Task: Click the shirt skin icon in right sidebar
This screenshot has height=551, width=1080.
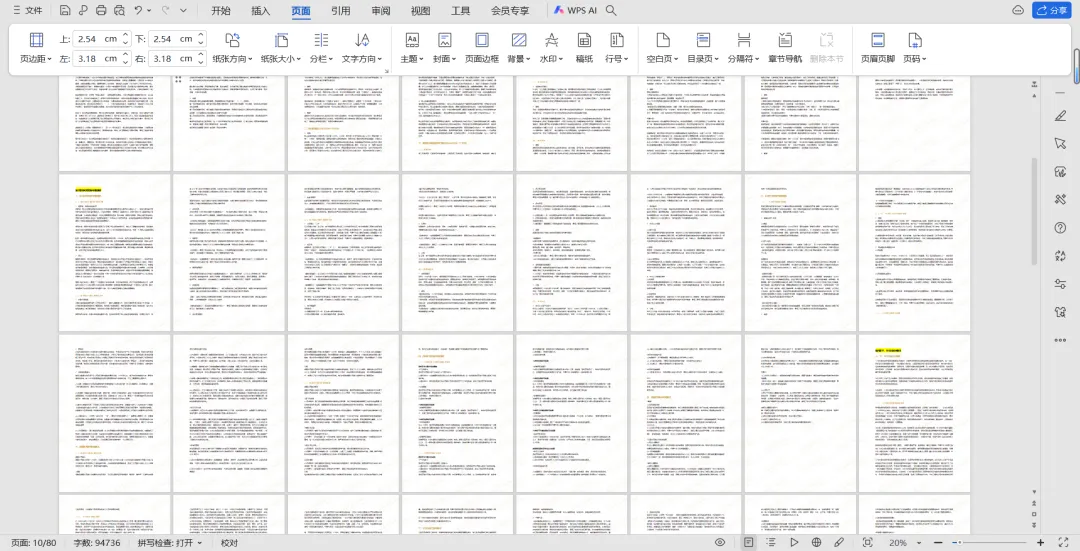Action: [1060, 312]
